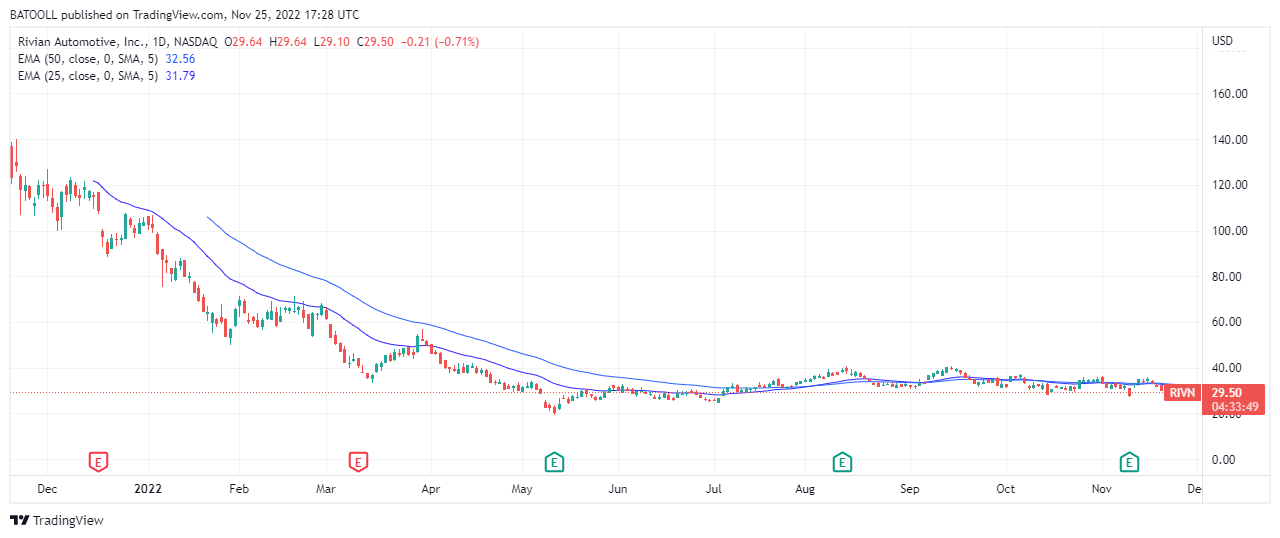
Task: Click the 0.00 price scale label
Action: pyautogui.click(x=1224, y=460)
